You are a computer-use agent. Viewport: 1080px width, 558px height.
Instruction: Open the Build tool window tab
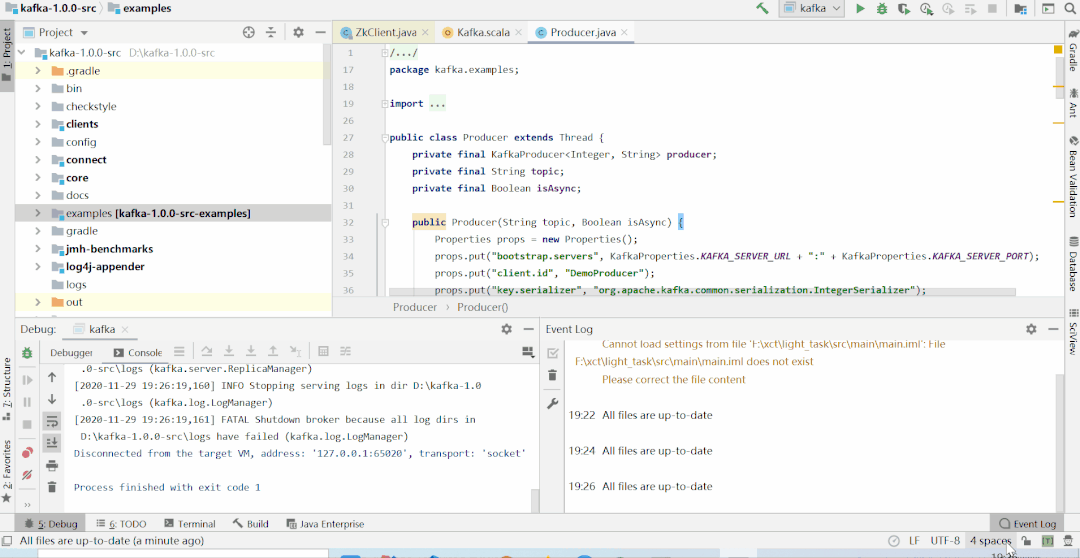[x=251, y=524]
